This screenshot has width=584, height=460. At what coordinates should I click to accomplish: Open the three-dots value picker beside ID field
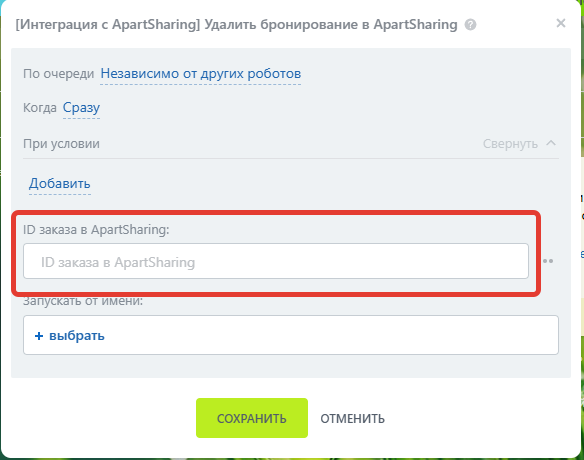548,261
